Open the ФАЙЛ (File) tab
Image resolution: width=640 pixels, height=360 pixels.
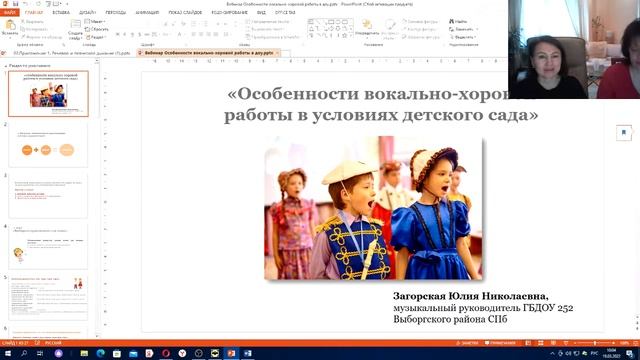9,13
